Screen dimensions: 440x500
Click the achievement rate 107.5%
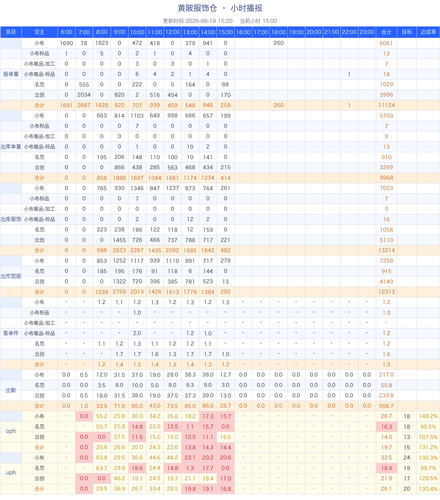pos(428,437)
